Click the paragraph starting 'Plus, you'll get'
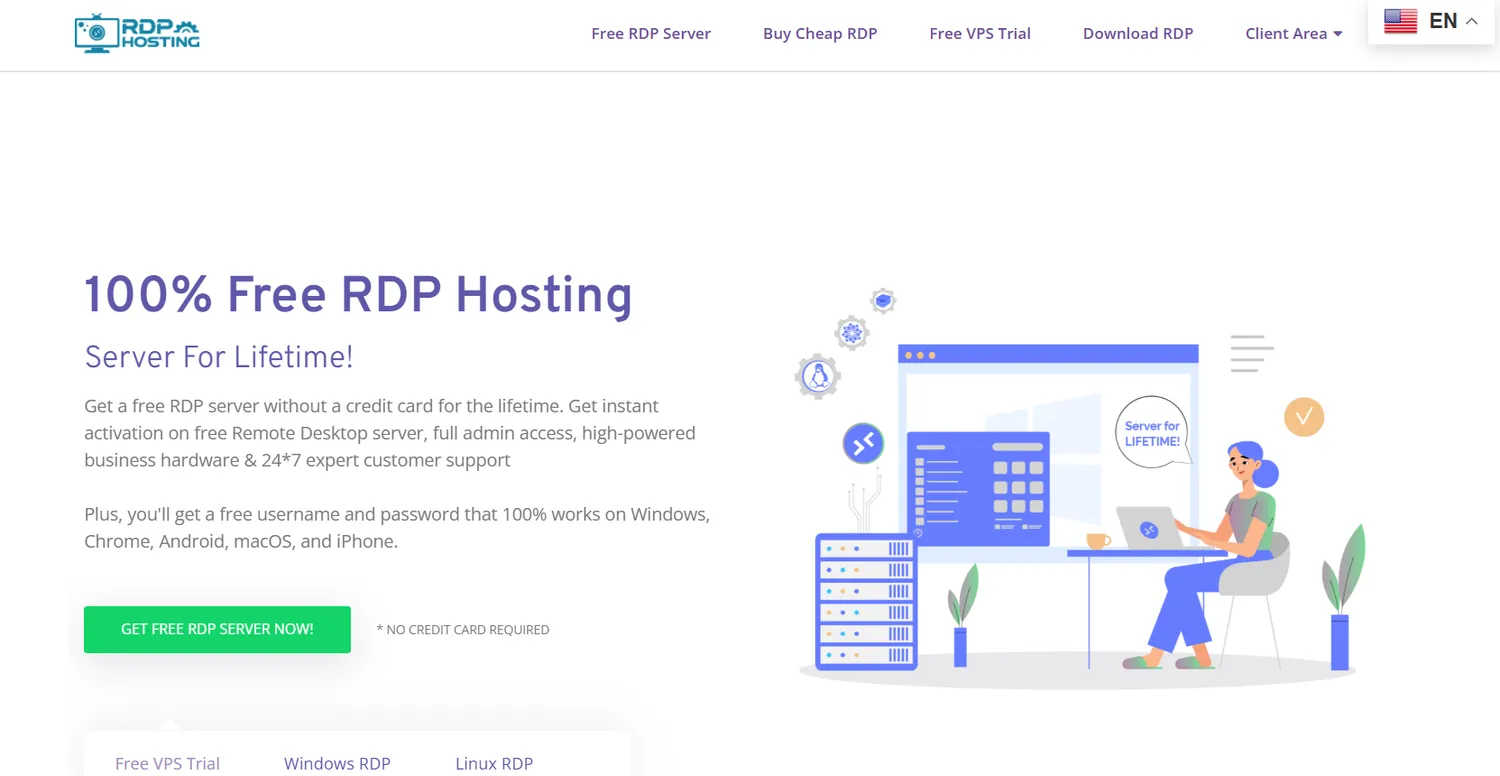 pyautogui.click(x=397, y=528)
